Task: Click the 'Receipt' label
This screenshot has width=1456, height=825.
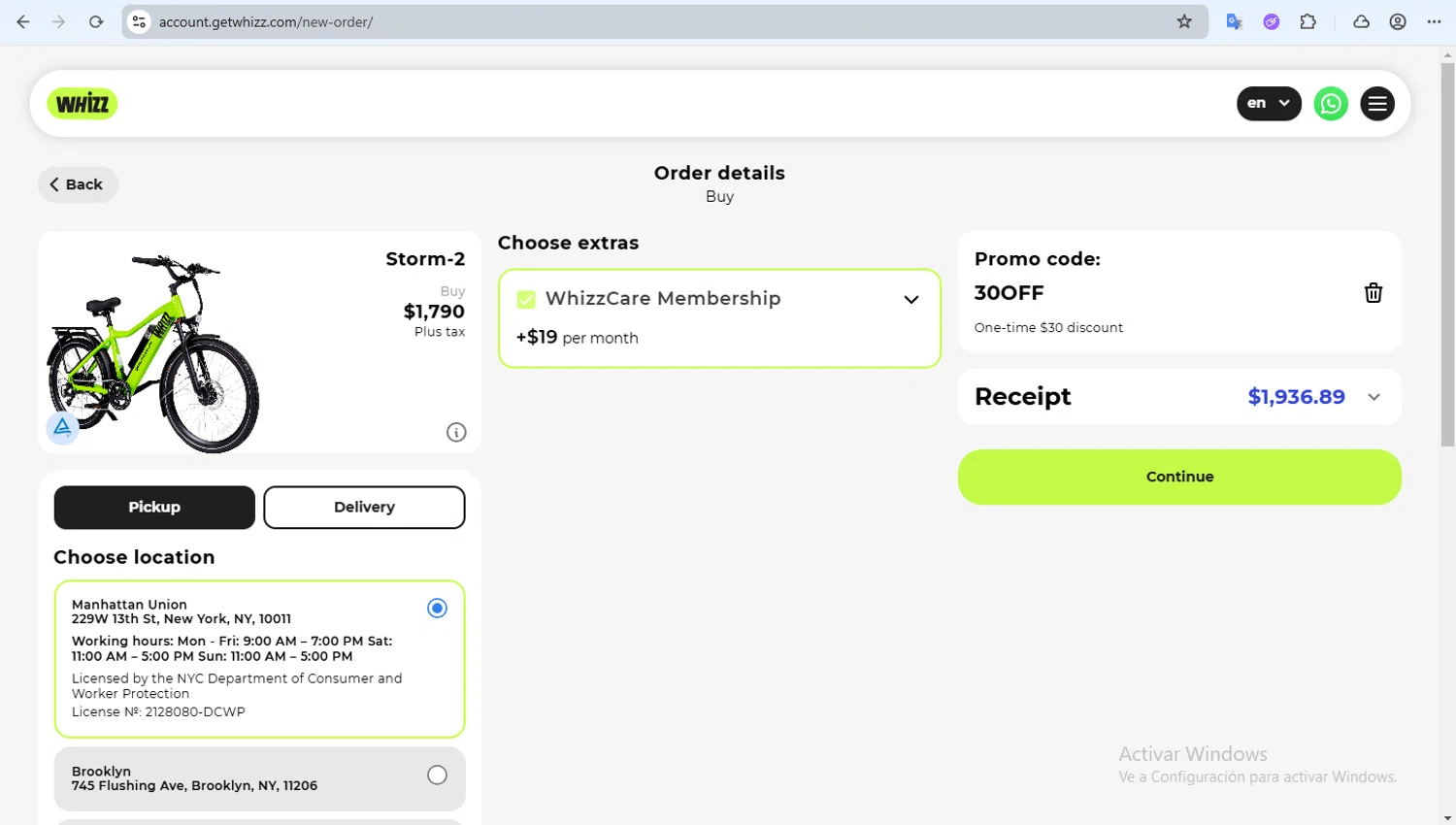Action: tap(1022, 397)
